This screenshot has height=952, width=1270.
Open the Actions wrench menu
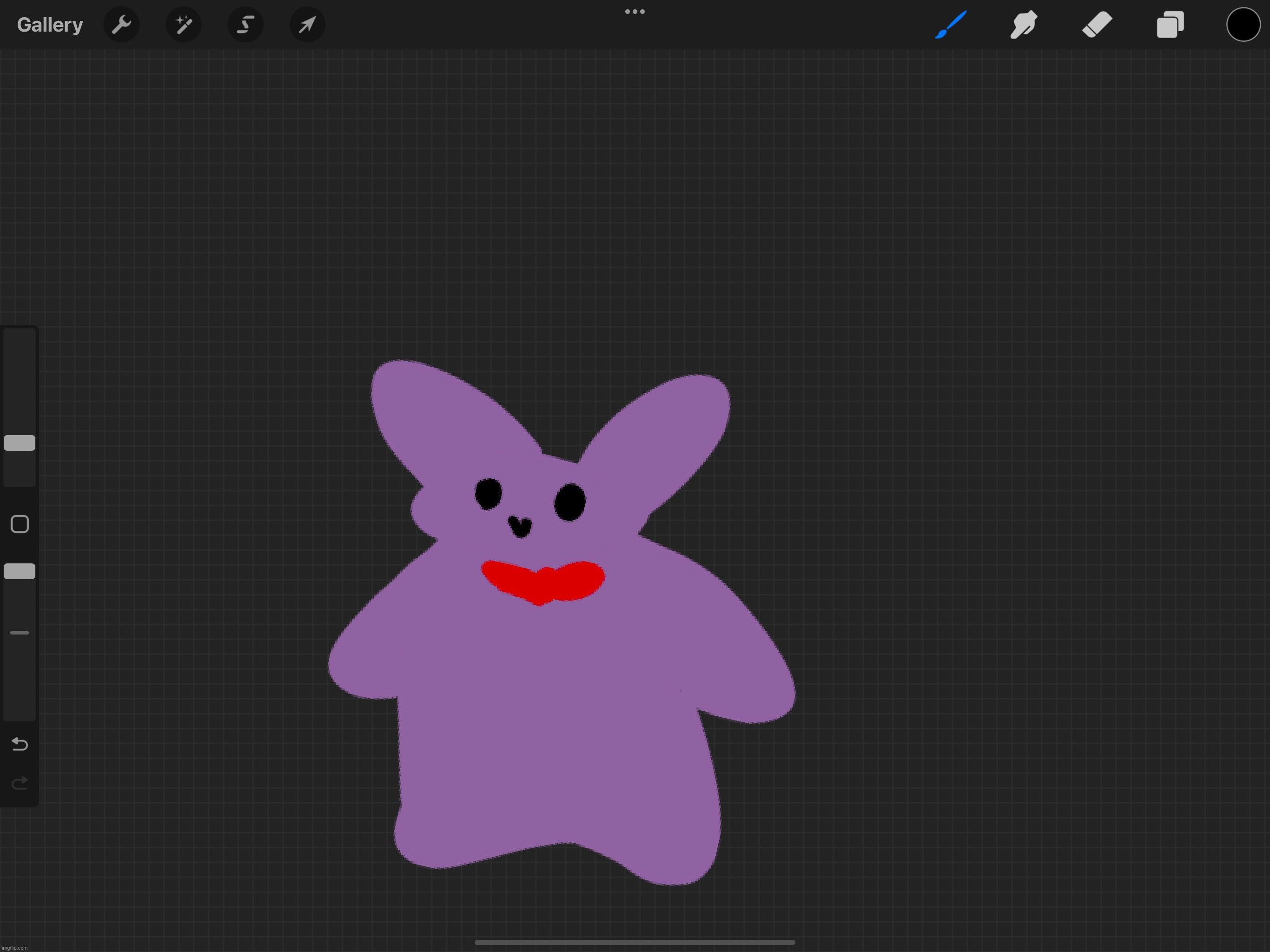(122, 25)
